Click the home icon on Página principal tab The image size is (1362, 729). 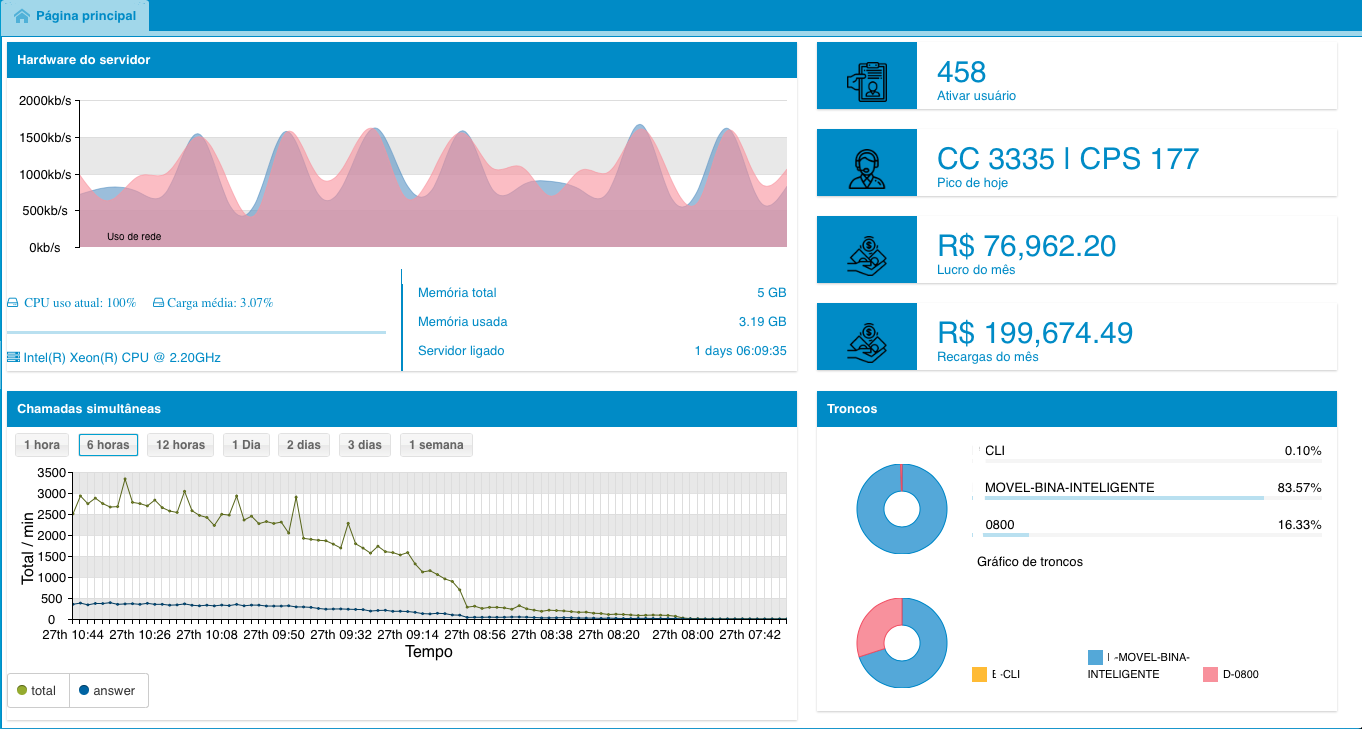[22, 16]
